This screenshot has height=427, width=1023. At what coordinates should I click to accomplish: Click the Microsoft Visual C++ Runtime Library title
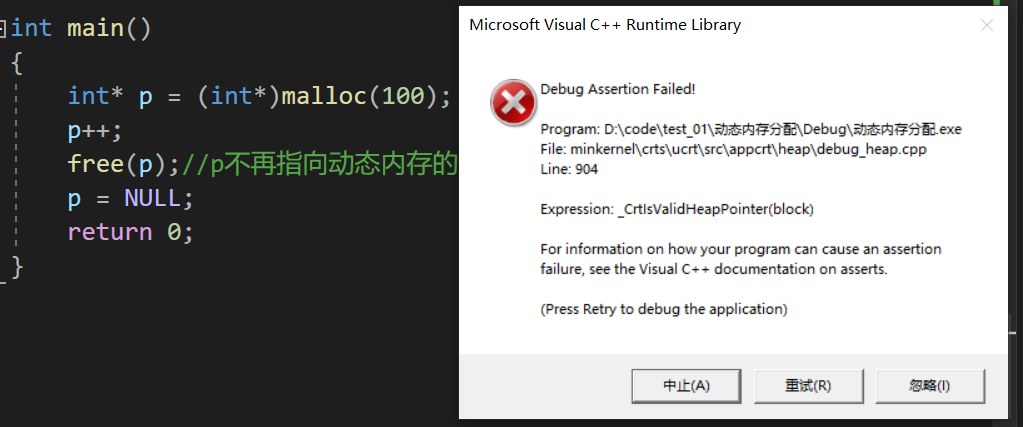tap(605, 25)
